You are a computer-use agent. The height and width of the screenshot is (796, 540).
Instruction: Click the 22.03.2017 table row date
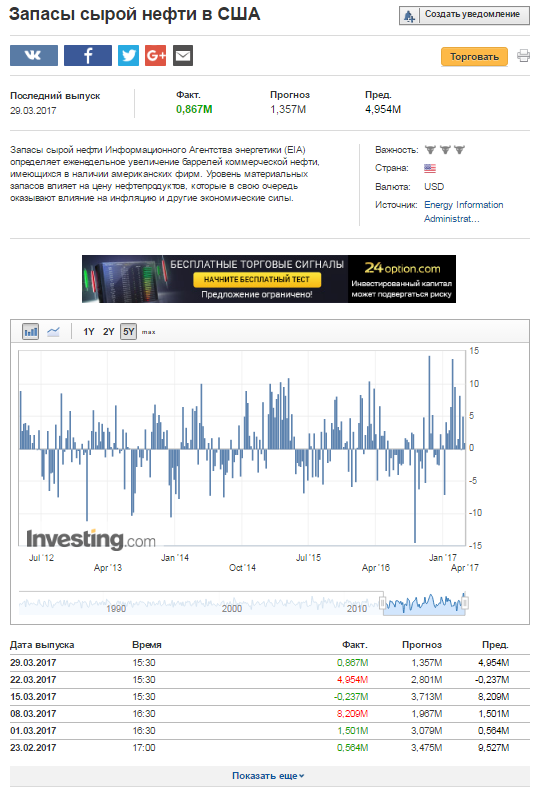point(33,680)
